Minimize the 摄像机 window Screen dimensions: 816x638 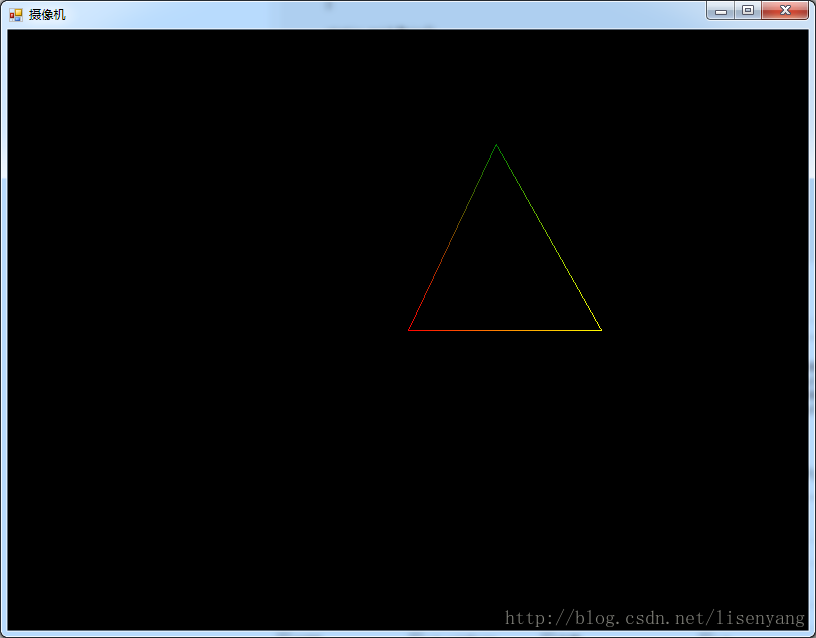click(x=721, y=10)
